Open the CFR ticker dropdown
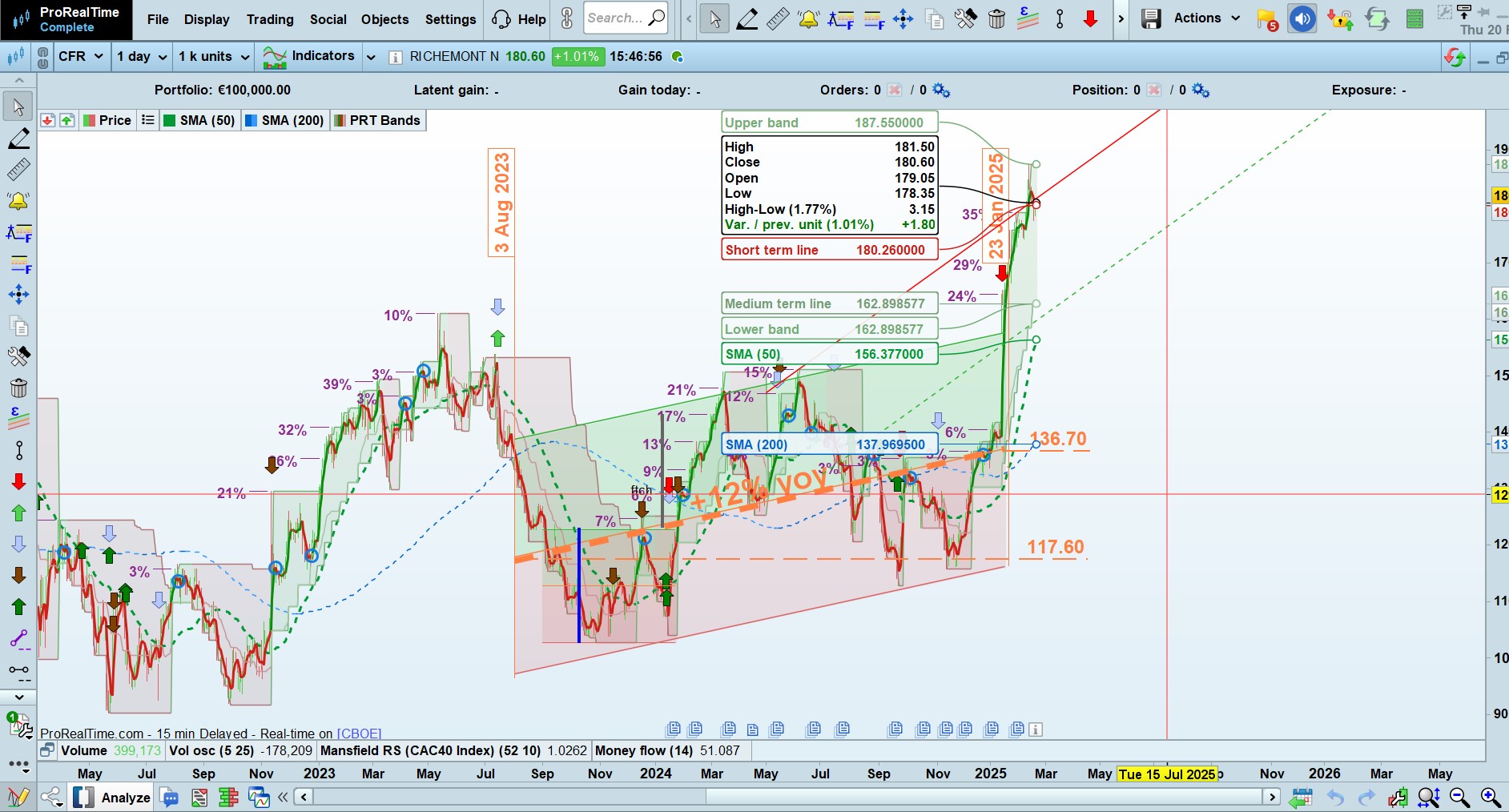This screenshot has width=1509, height=812. (x=81, y=57)
